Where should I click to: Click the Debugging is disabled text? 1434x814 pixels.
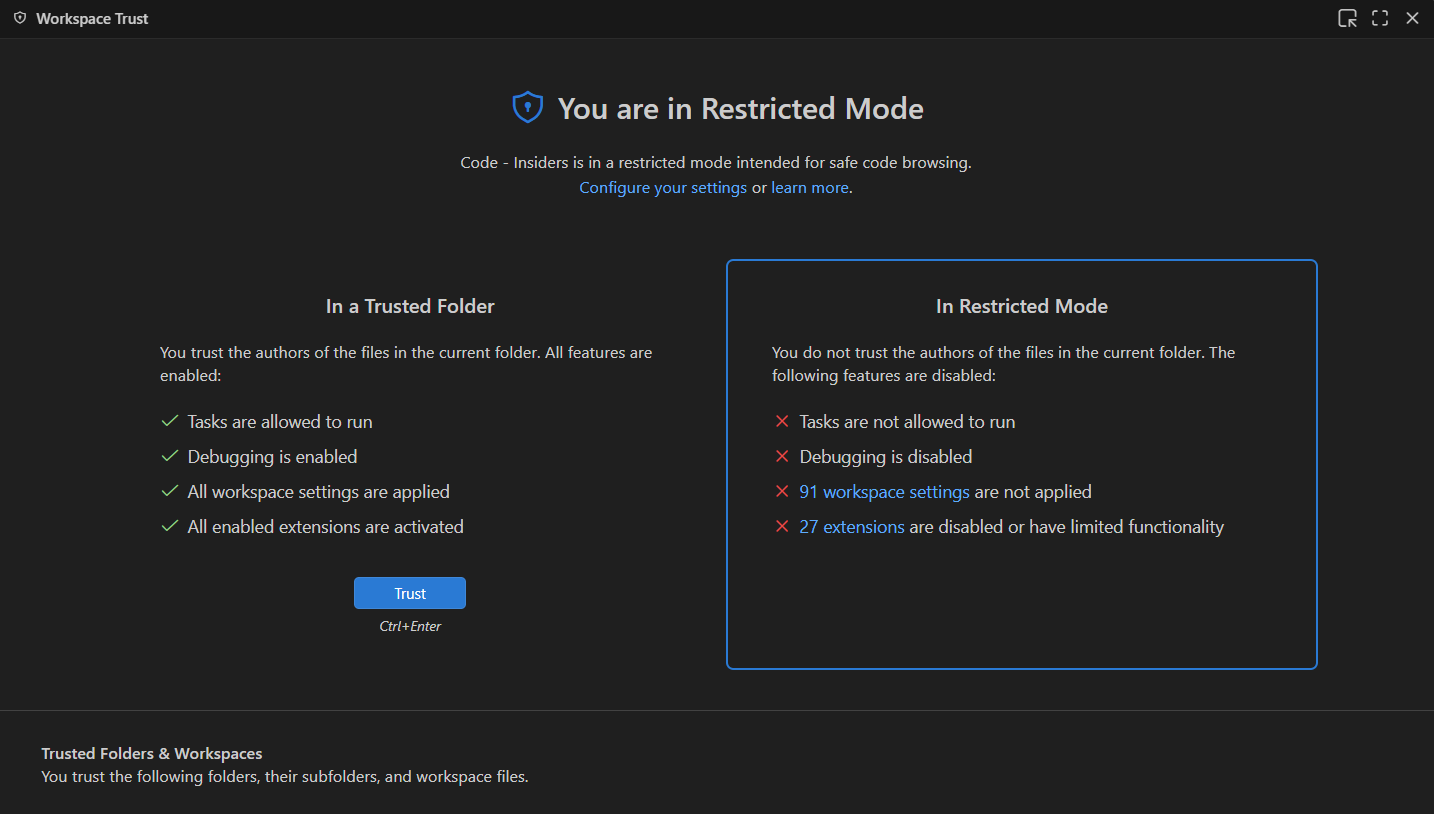[886, 457]
